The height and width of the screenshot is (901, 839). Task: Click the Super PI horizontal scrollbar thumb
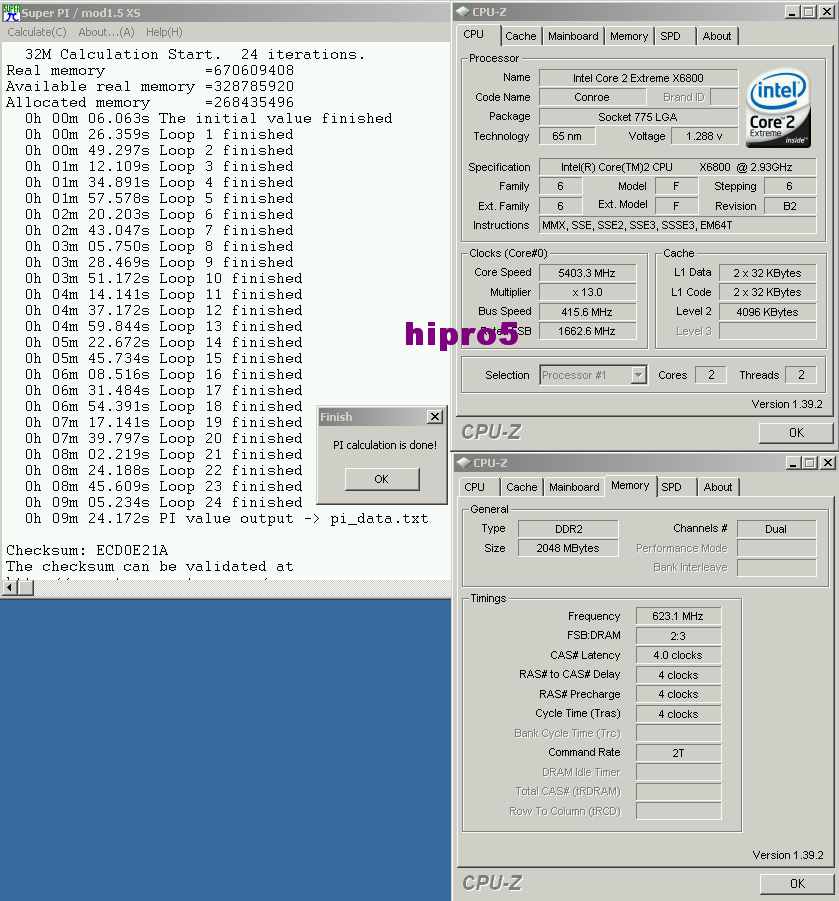point(26,588)
